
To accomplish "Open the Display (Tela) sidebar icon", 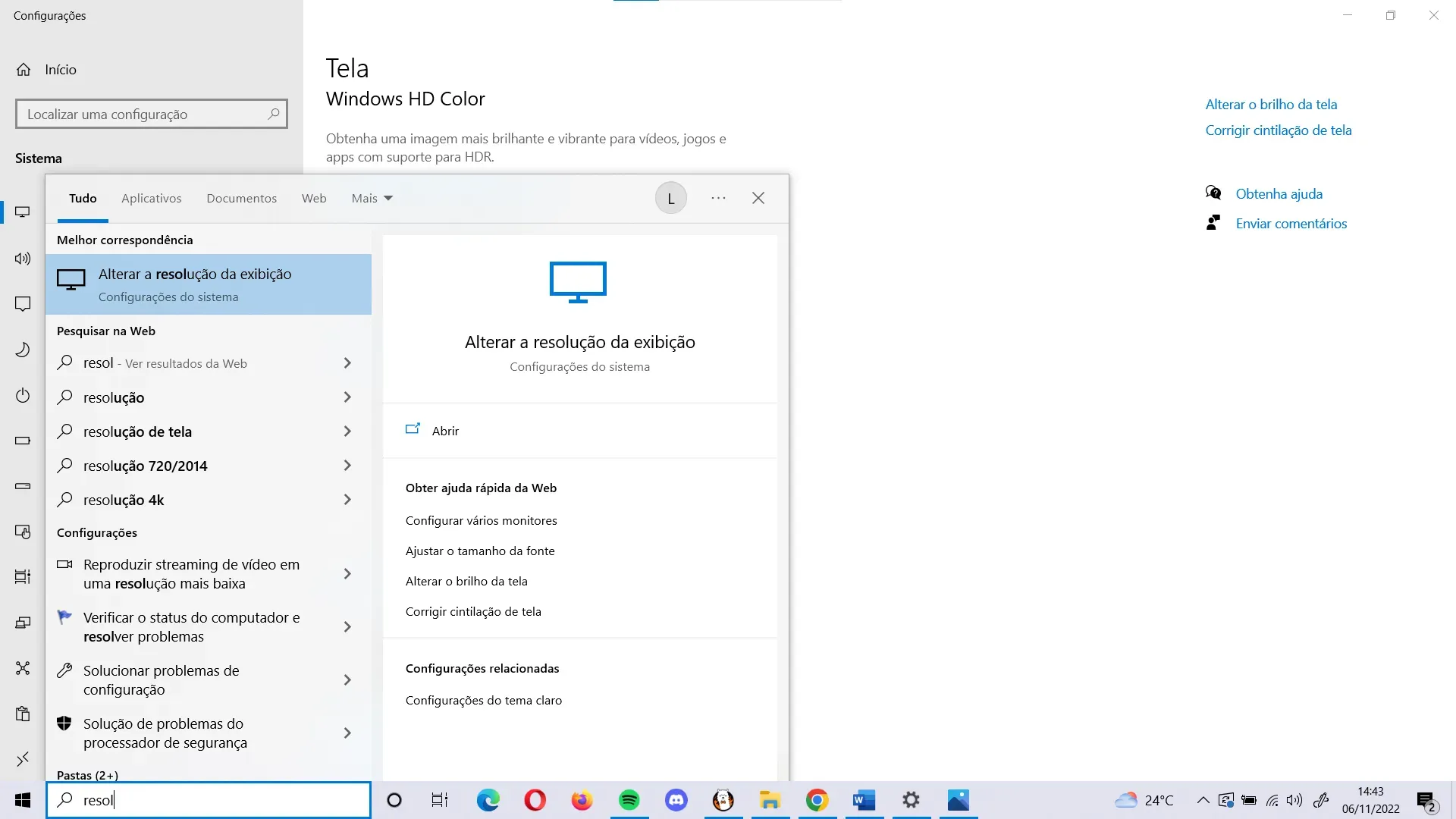I will click(x=23, y=212).
